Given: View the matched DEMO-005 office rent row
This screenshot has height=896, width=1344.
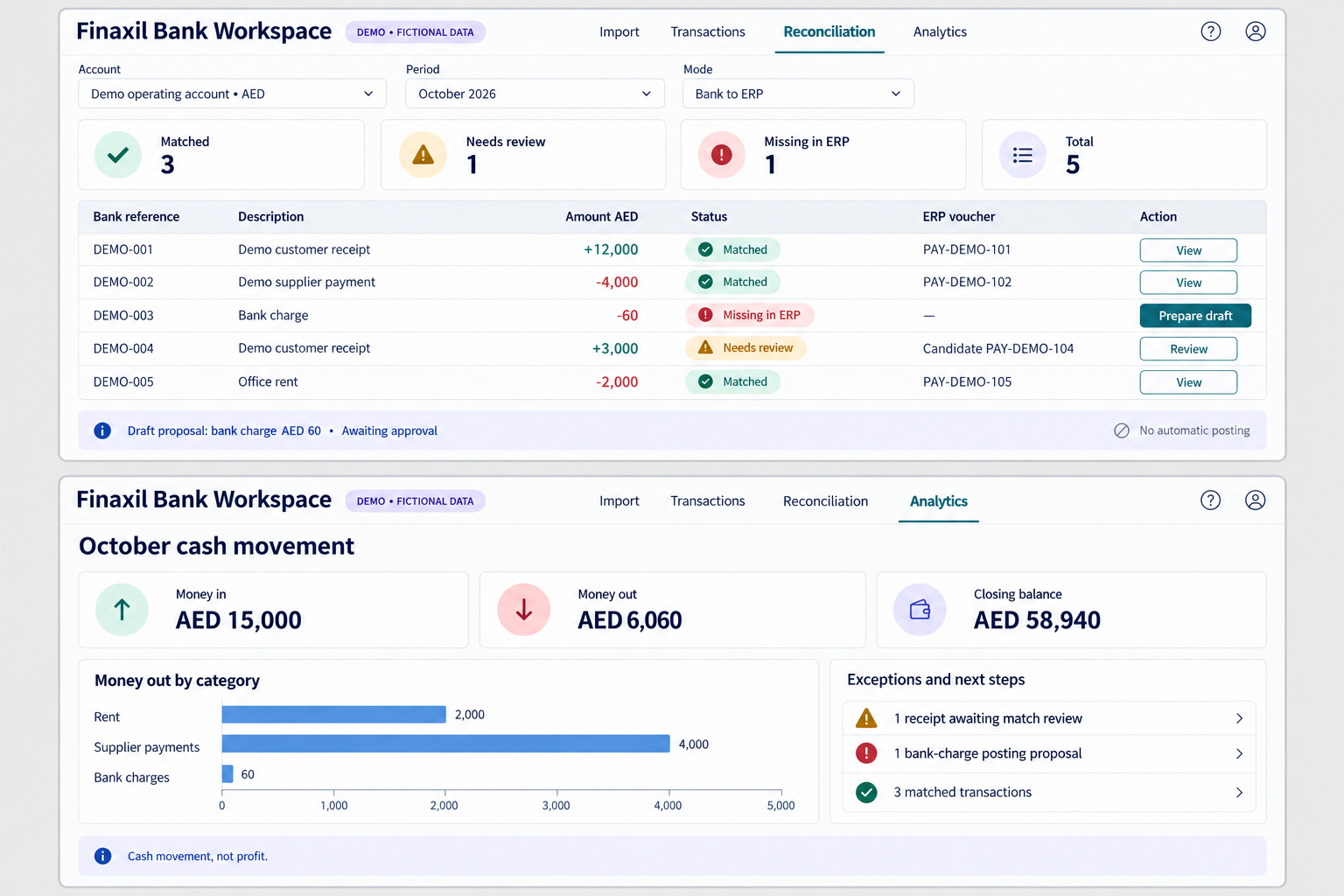Looking at the screenshot, I should pyautogui.click(x=1188, y=382).
